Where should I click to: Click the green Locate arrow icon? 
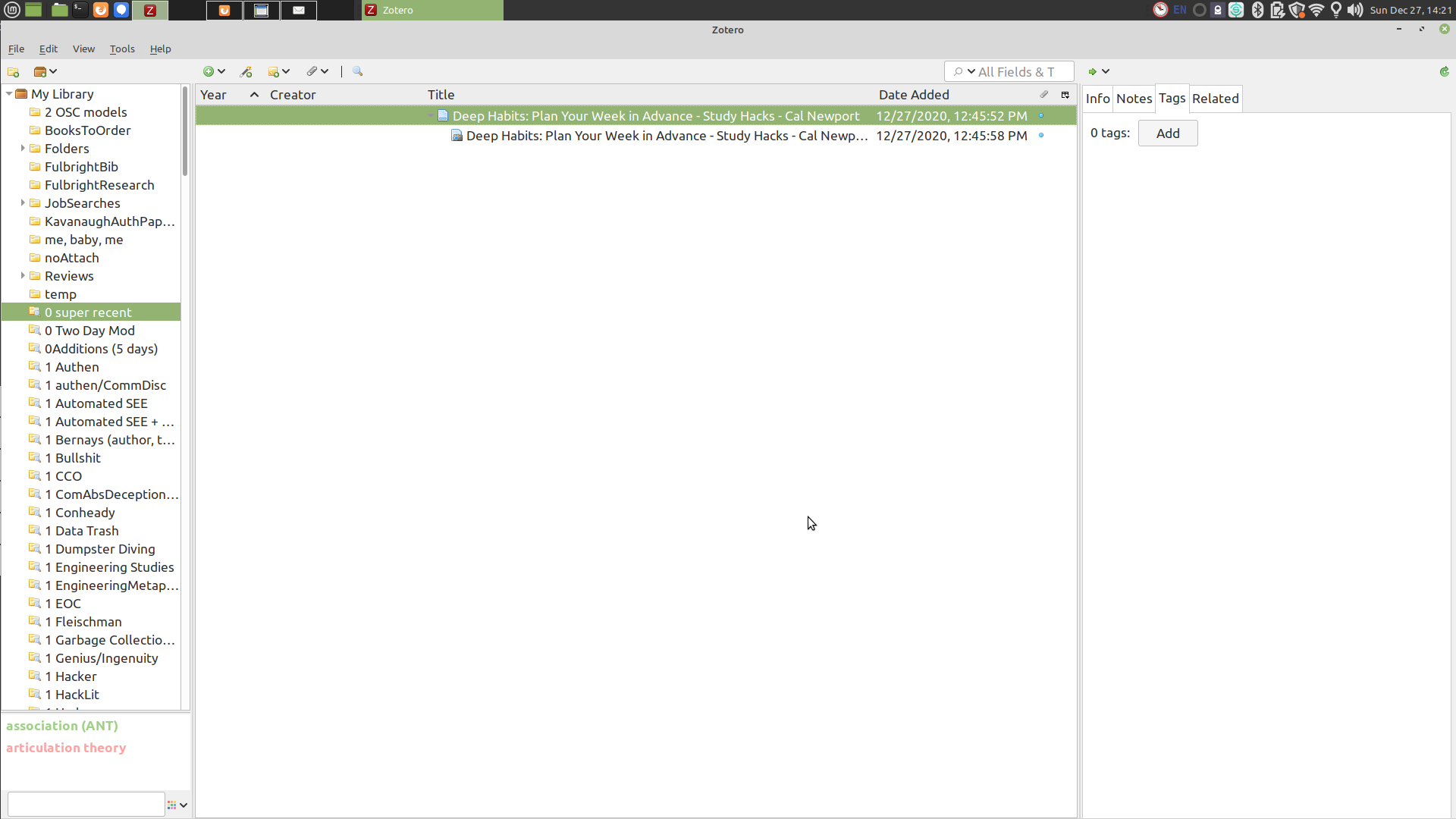tap(1092, 72)
